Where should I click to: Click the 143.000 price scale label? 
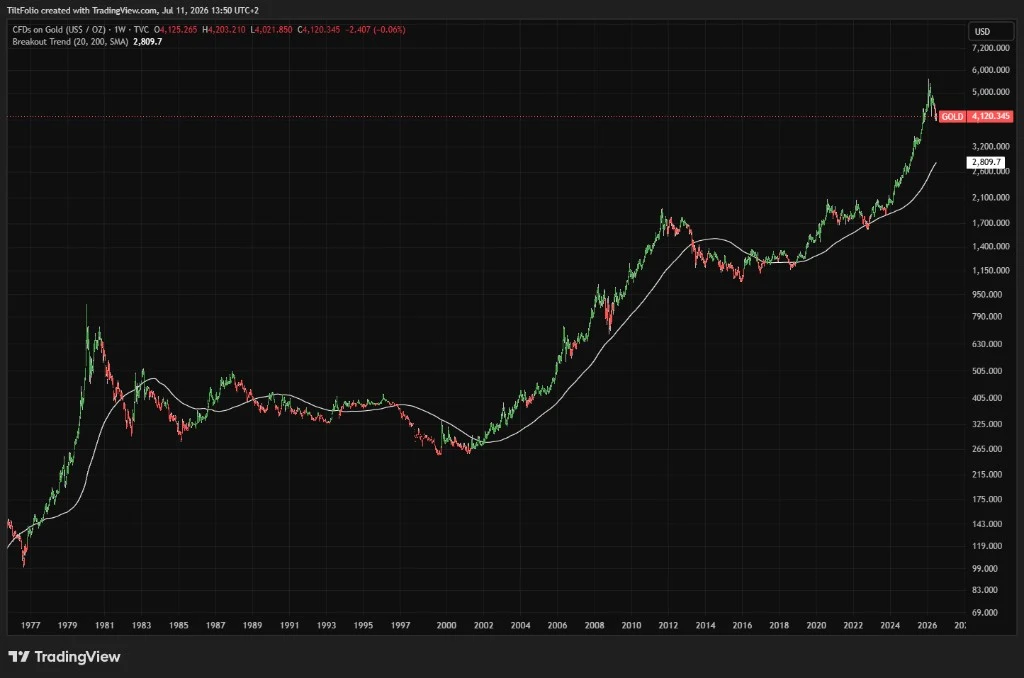[x=987, y=524]
